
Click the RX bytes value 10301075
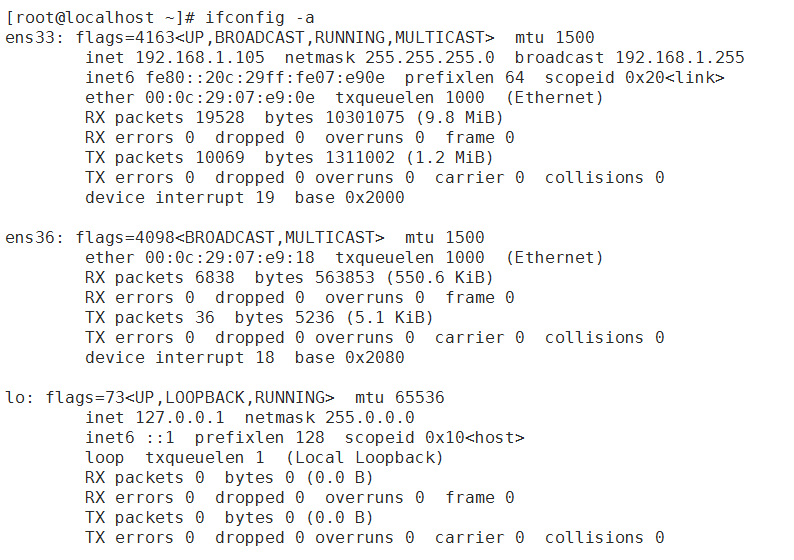pos(365,117)
